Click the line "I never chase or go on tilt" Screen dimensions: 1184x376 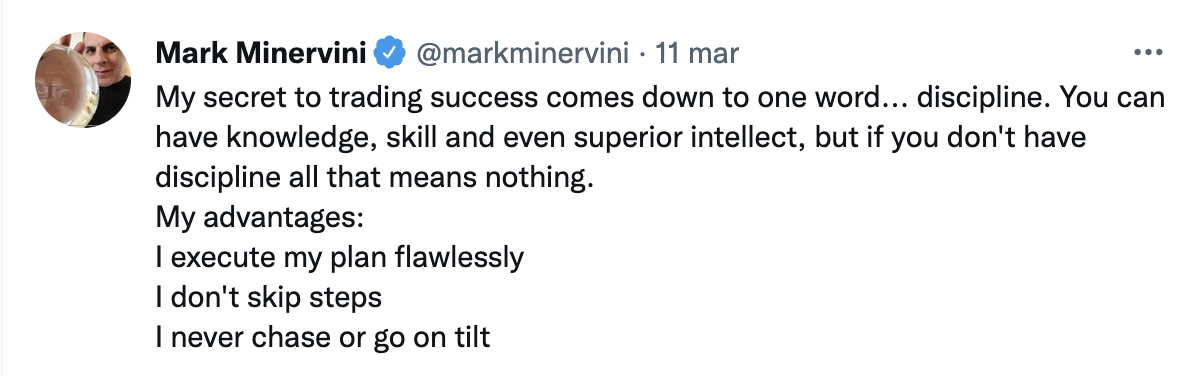[323, 337]
